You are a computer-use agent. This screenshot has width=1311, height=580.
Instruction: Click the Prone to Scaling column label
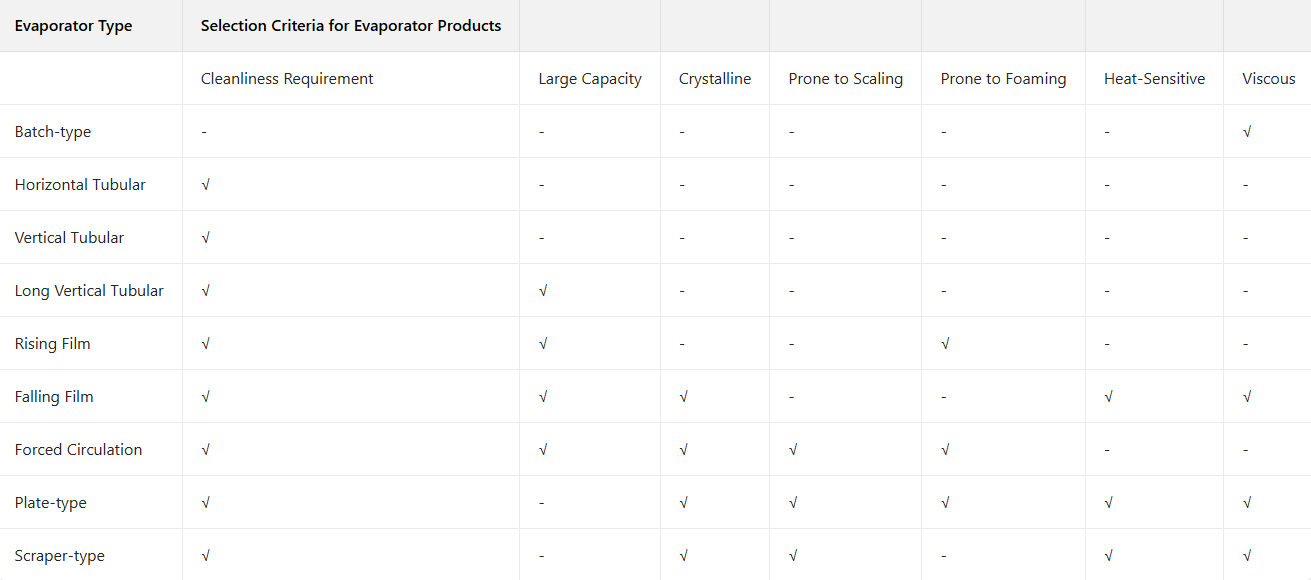point(845,79)
